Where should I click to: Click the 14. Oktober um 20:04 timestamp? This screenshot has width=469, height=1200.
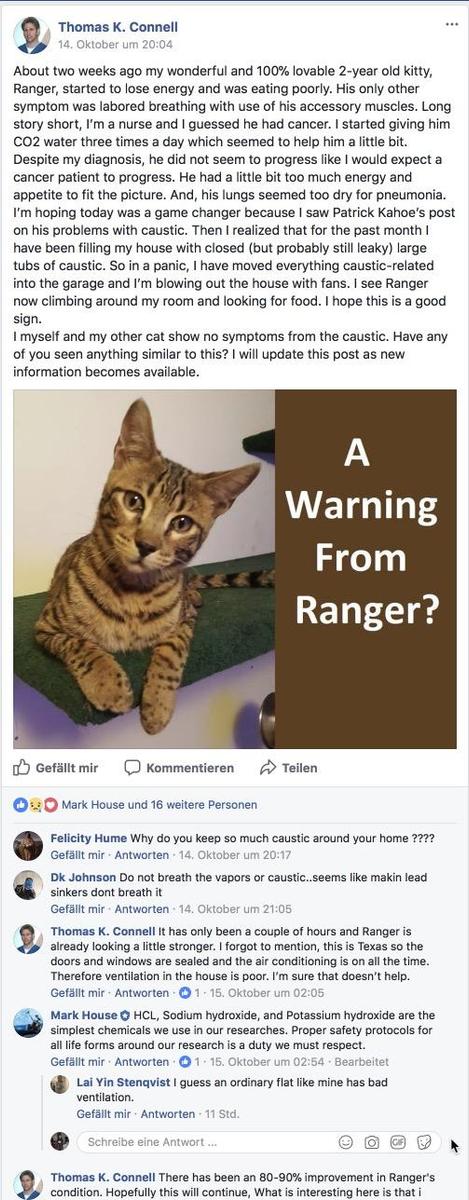pyautogui.click(x=115, y=45)
